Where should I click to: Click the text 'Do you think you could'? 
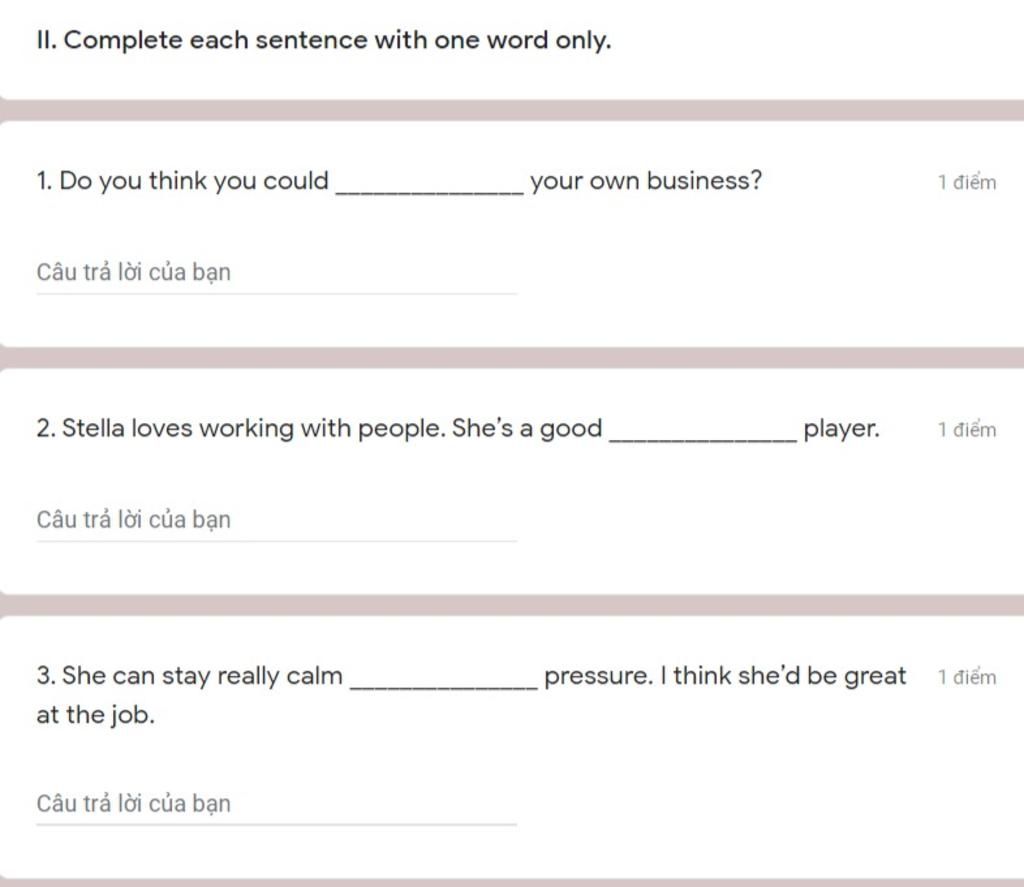click(x=194, y=181)
